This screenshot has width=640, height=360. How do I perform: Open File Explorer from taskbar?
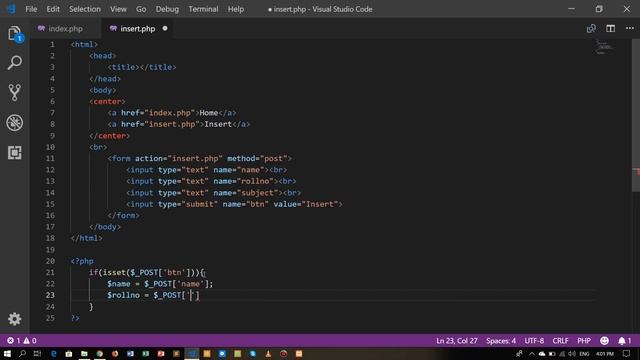(x=84, y=354)
